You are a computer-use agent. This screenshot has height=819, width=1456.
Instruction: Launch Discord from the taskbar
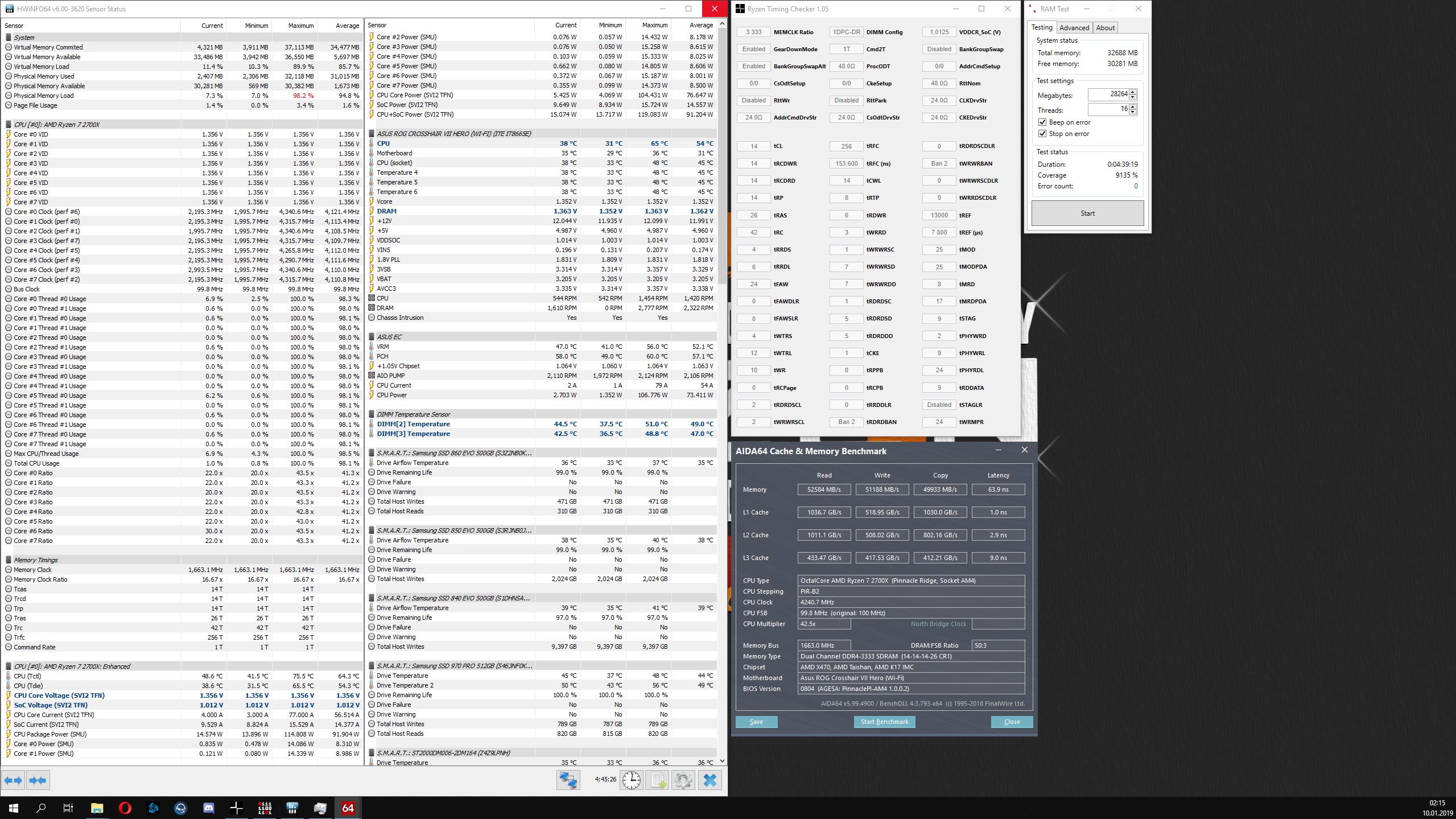pos(209,808)
